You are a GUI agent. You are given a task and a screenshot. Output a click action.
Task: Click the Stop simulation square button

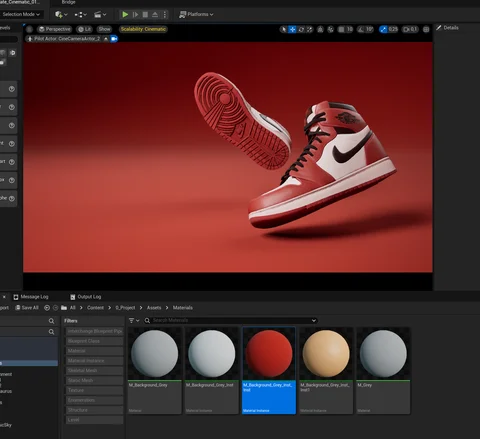(x=145, y=14)
